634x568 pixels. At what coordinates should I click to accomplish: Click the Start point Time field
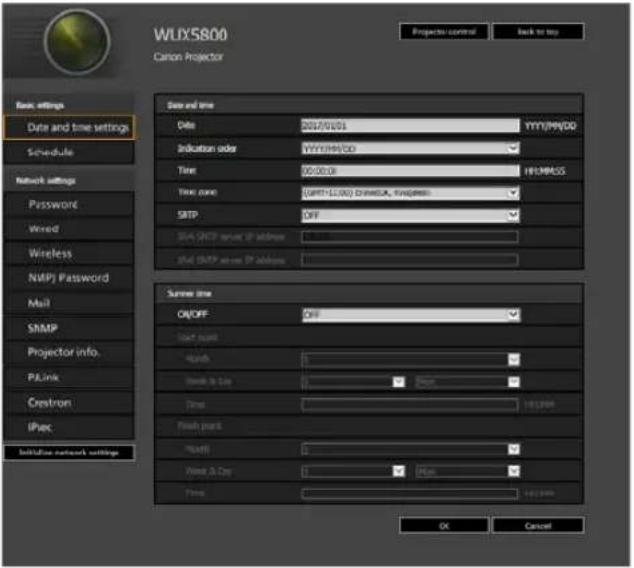coord(410,404)
